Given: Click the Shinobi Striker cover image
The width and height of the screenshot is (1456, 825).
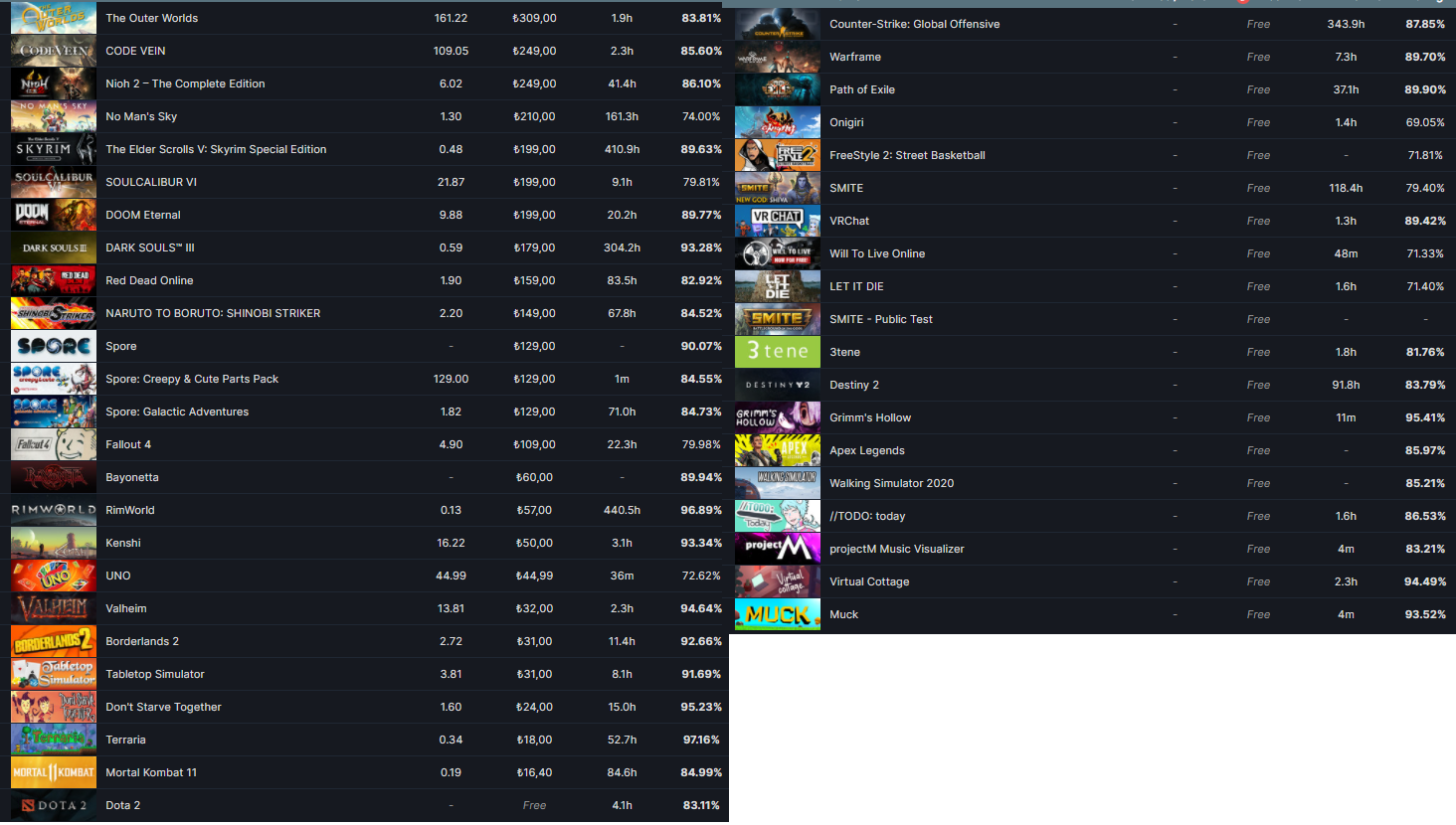Looking at the screenshot, I should pyautogui.click(x=54, y=313).
